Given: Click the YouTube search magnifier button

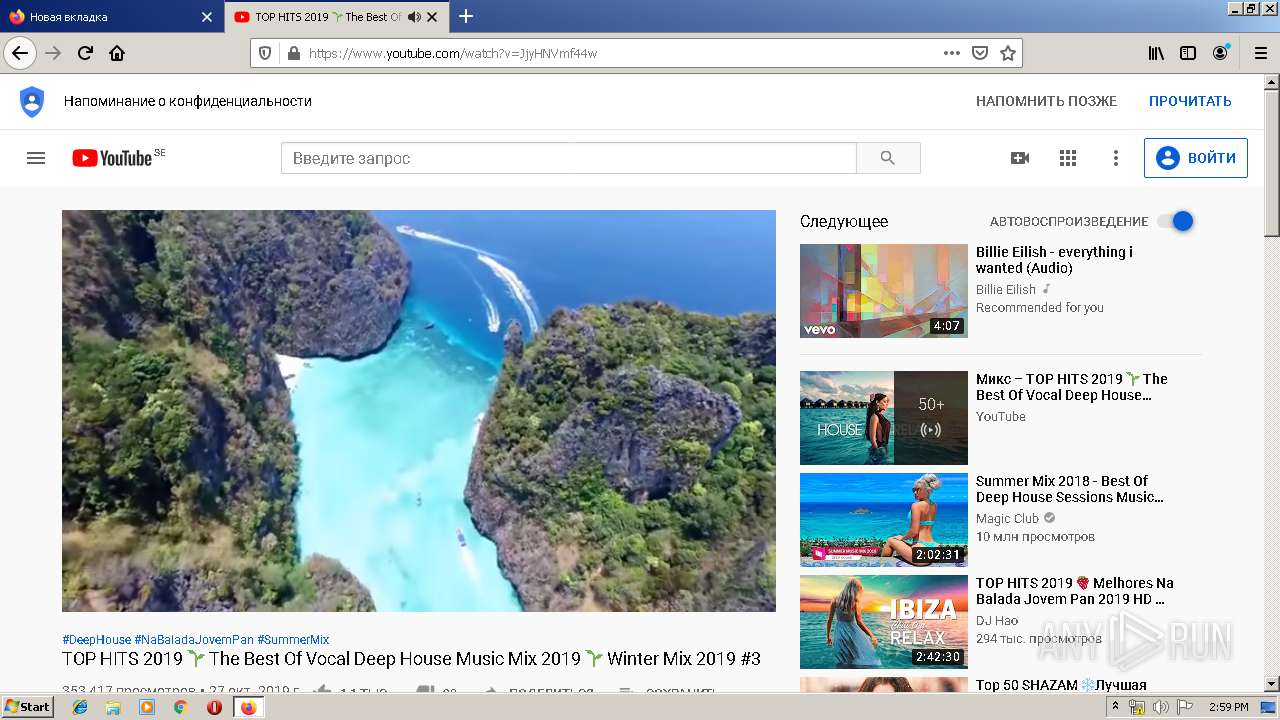Looking at the screenshot, I should tap(888, 158).
